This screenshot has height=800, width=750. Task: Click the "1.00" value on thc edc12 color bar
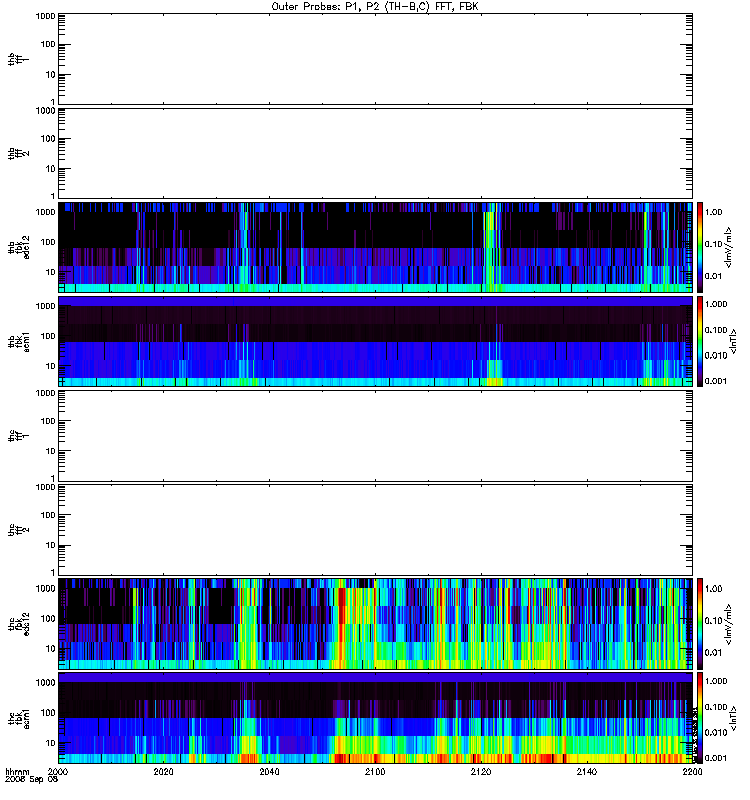coord(713,589)
